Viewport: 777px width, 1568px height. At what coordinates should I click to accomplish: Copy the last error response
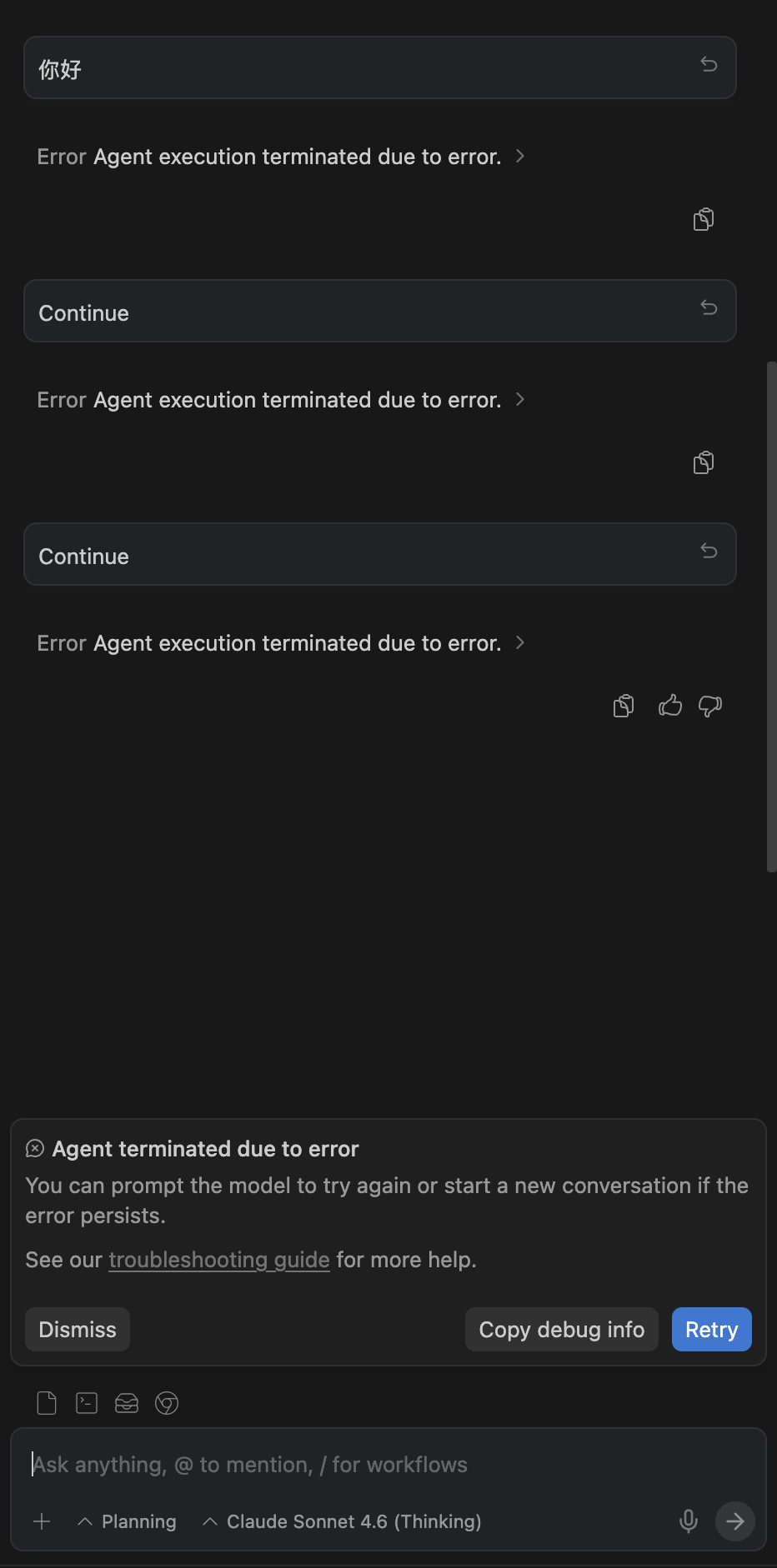pos(624,706)
